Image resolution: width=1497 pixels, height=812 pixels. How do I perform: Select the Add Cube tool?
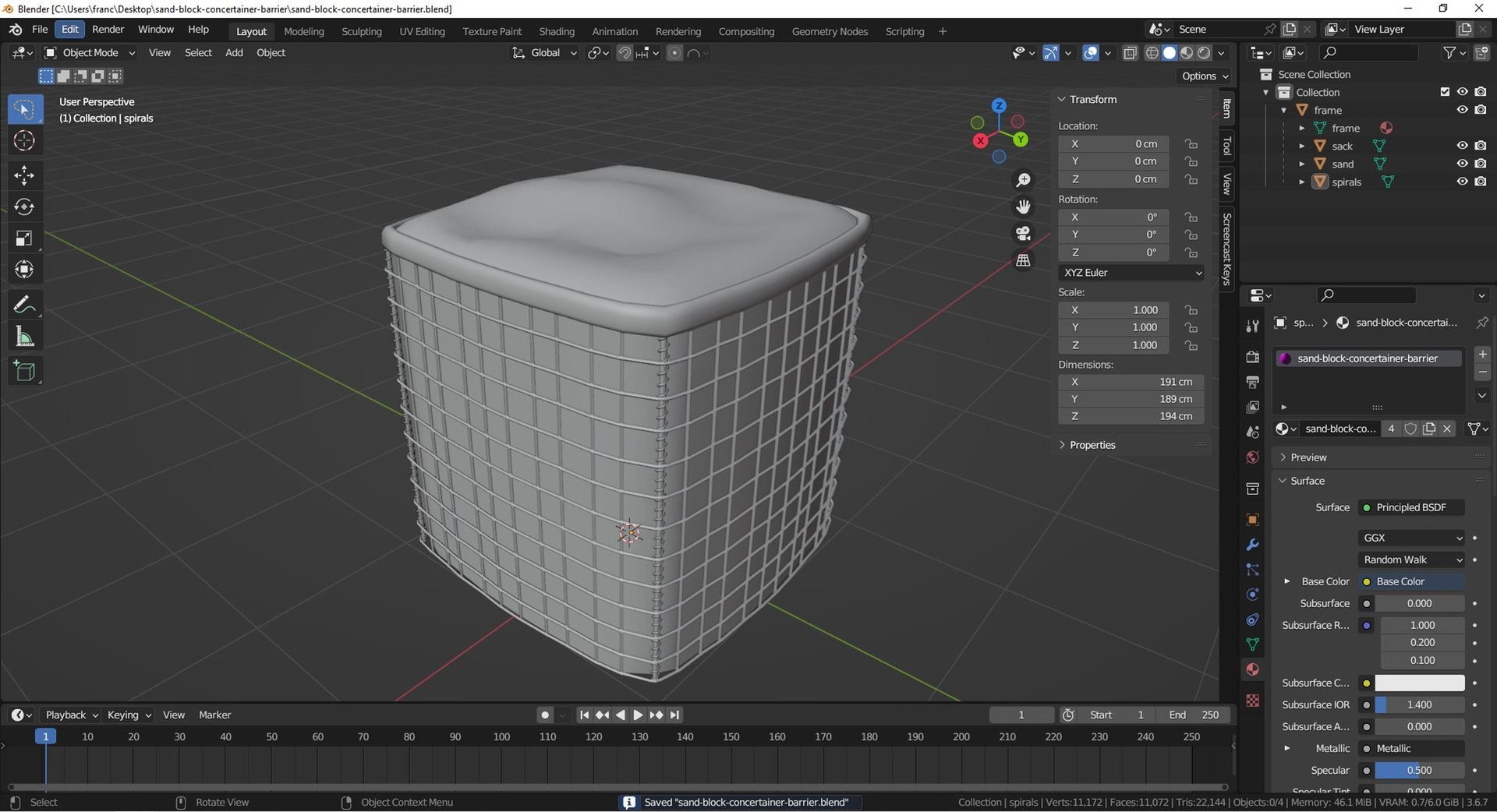[x=24, y=371]
